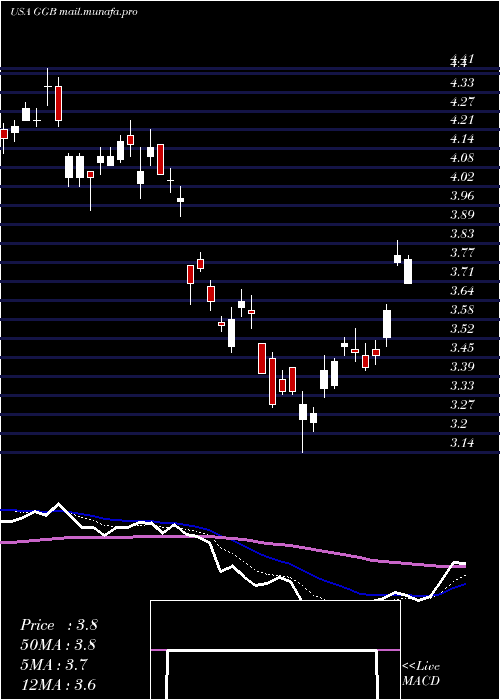Select the 3.64 price axis label

pos(462,291)
